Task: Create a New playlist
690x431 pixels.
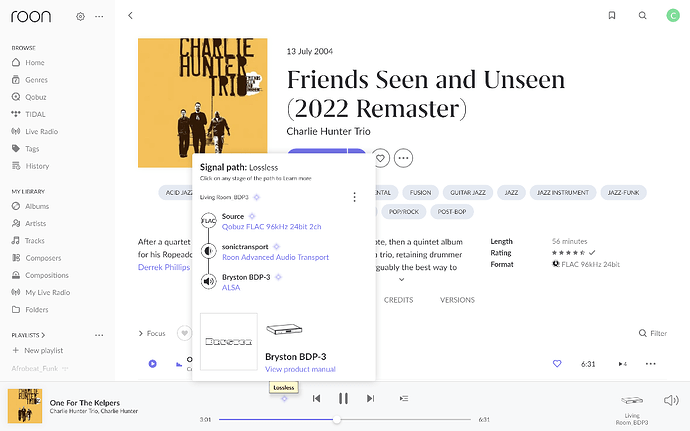Action: [38, 350]
